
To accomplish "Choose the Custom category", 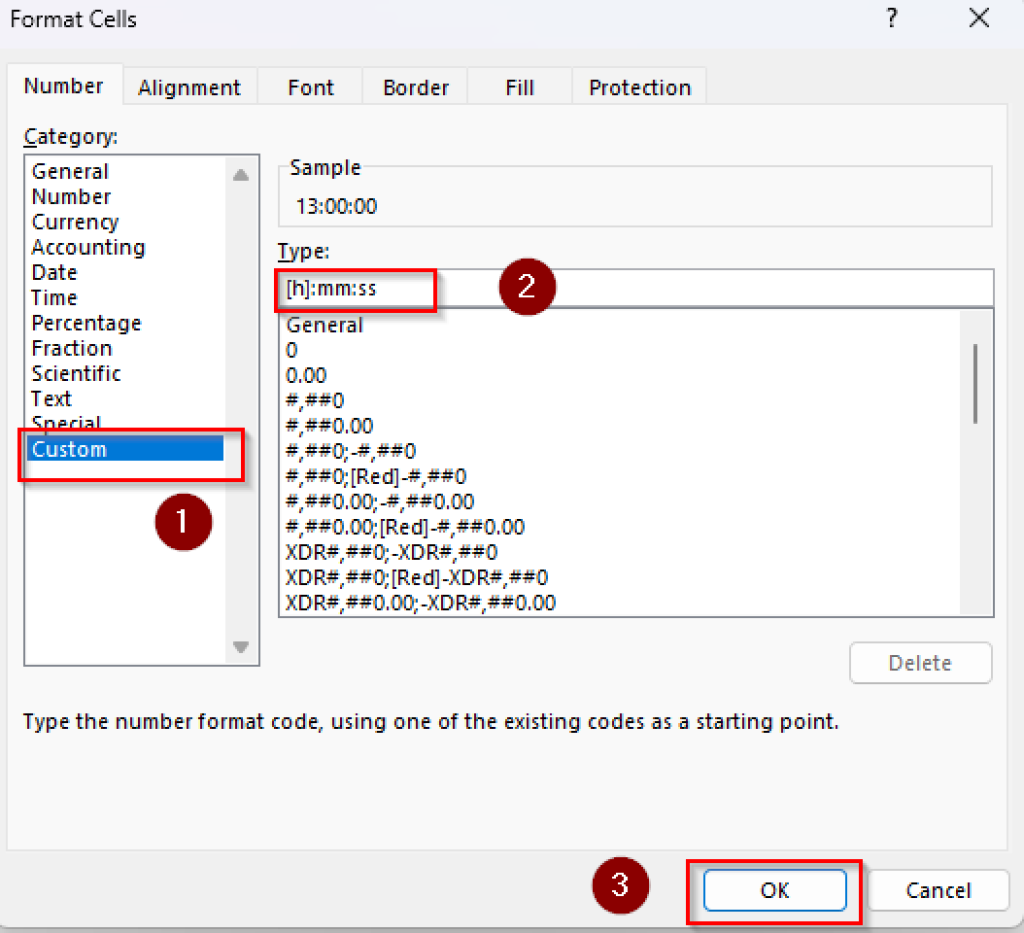I will (69, 449).
